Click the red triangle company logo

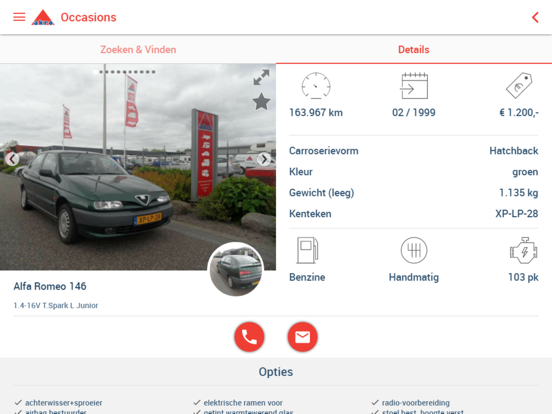tap(43, 17)
